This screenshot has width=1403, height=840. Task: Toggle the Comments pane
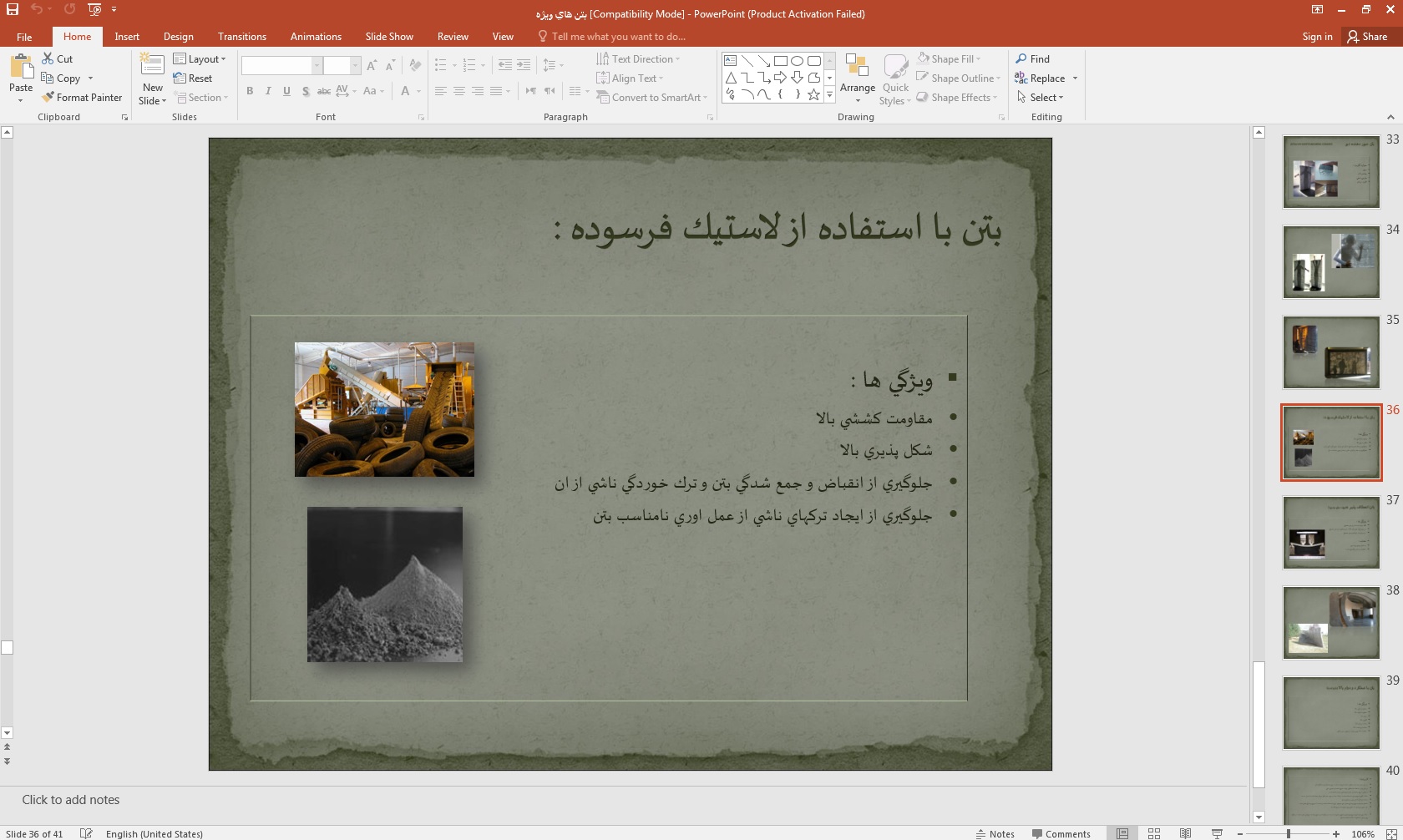point(1061,833)
